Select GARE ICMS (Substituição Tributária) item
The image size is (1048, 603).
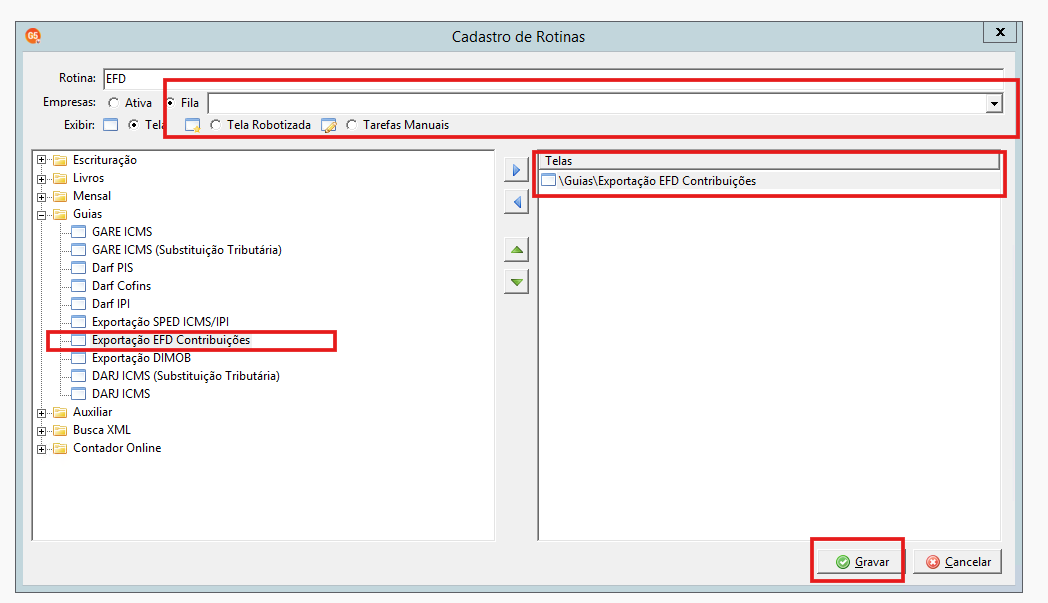point(186,250)
